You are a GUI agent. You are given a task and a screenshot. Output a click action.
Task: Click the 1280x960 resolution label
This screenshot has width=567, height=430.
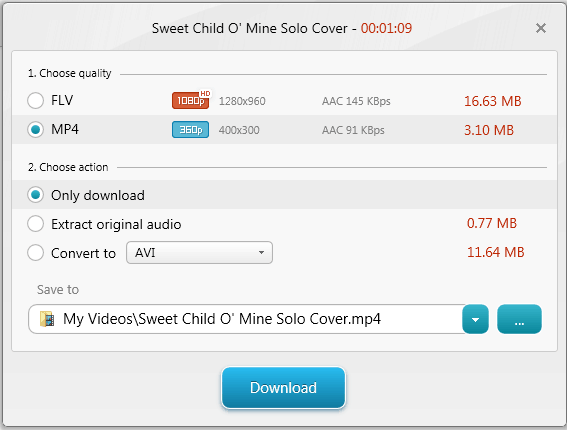click(242, 101)
